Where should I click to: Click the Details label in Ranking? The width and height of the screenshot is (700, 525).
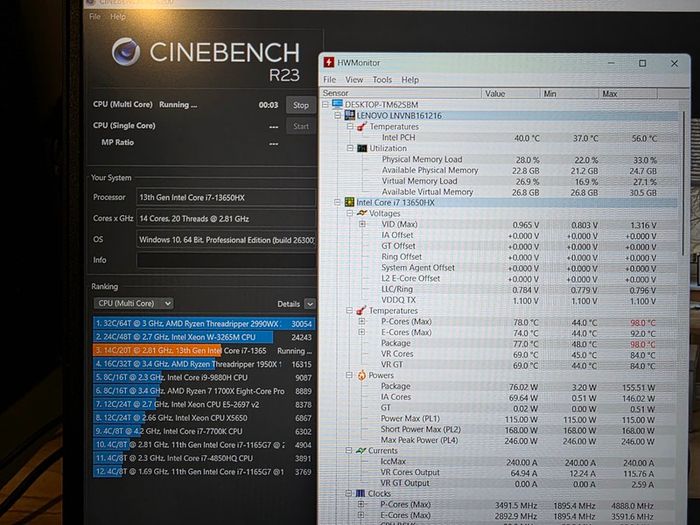click(x=288, y=304)
